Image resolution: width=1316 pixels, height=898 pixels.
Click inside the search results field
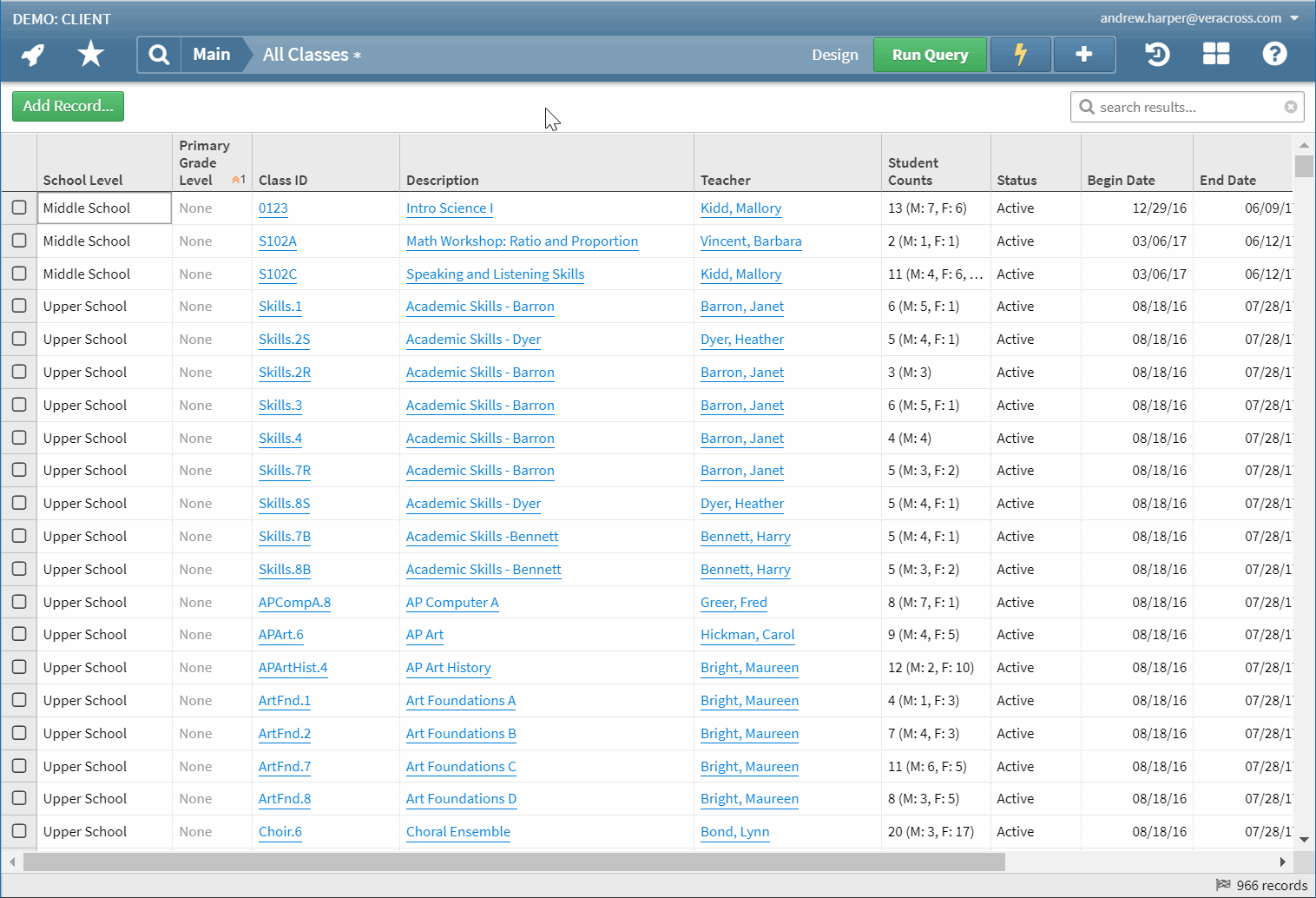coord(1181,106)
